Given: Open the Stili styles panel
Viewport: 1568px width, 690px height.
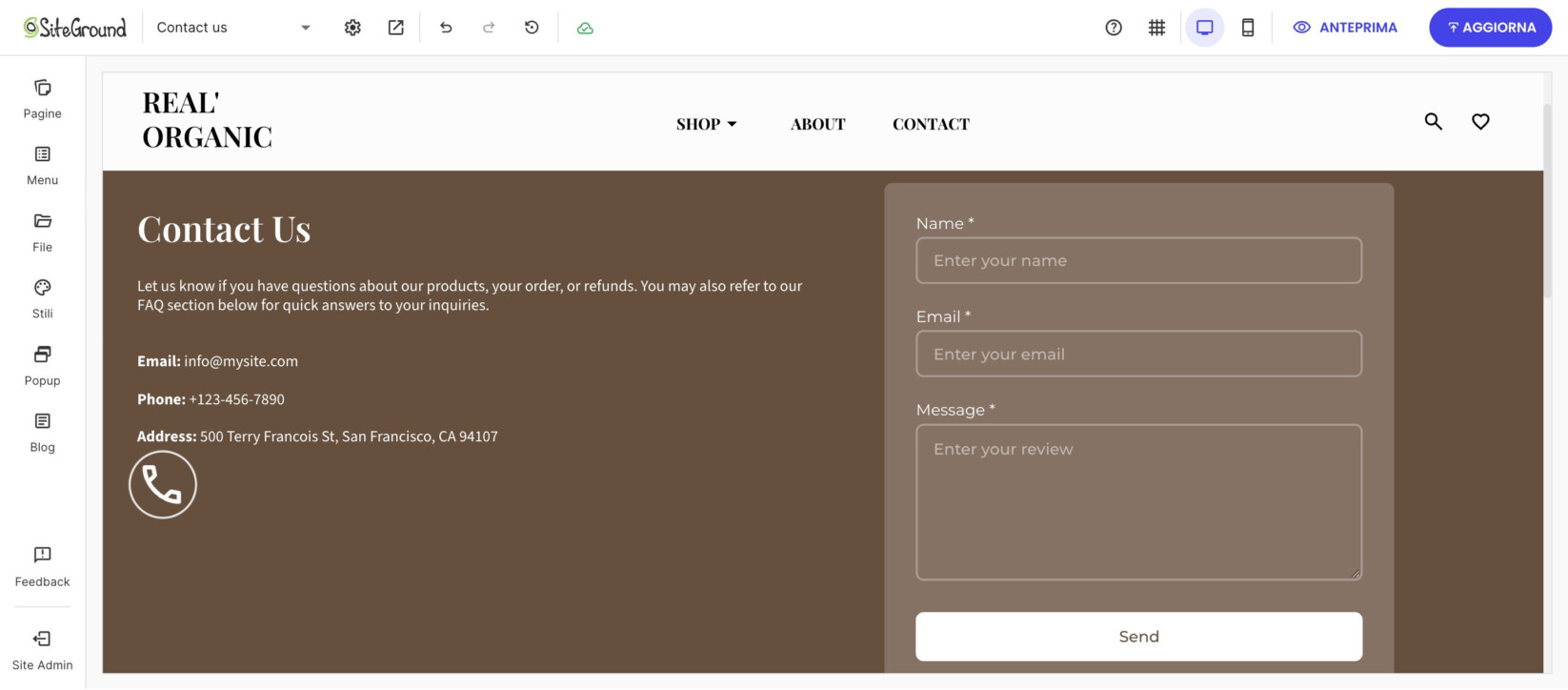Looking at the screenshot, I should [42, 299].
